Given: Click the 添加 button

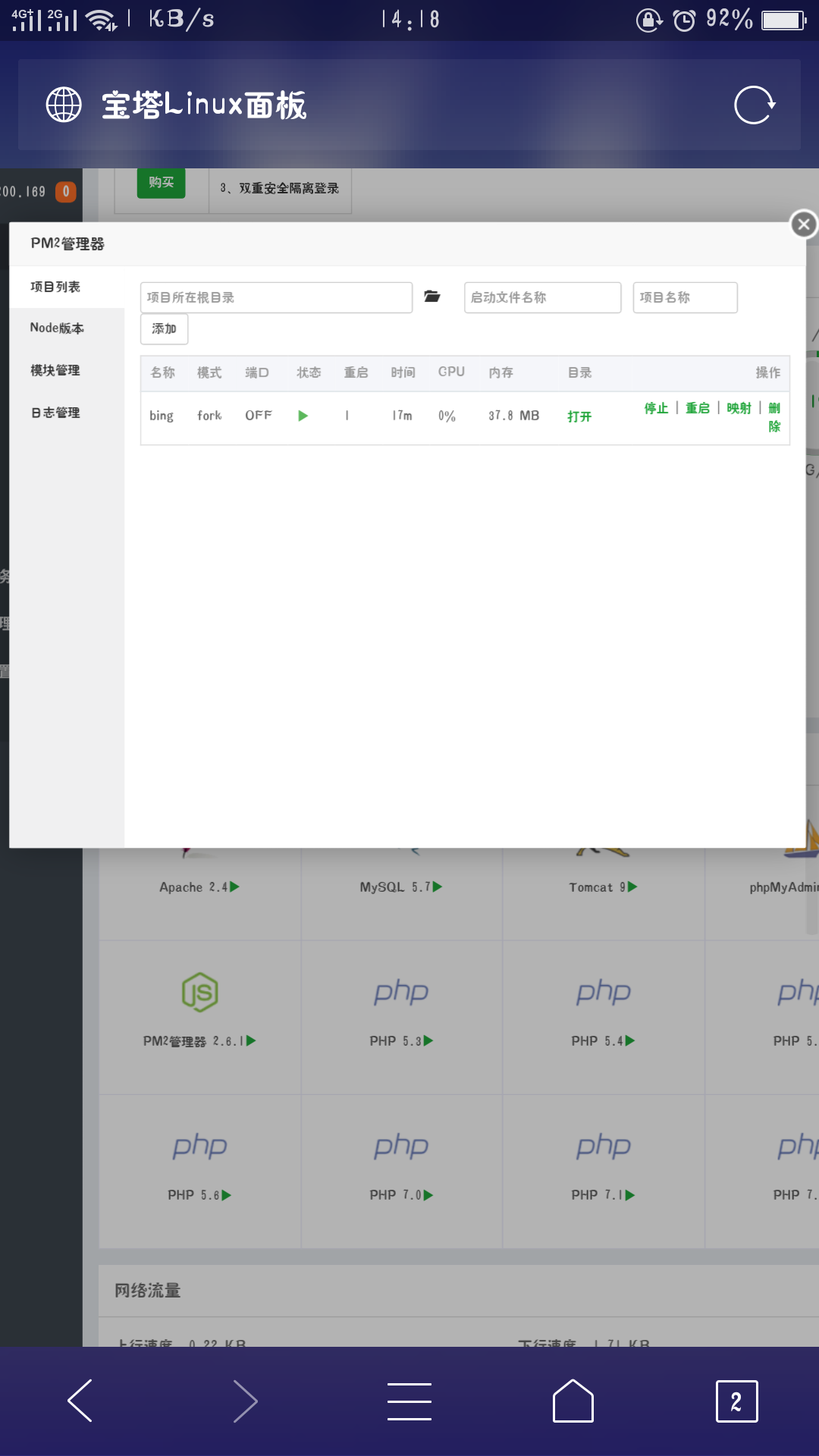Looking at the screenshot, I should 164,329.
